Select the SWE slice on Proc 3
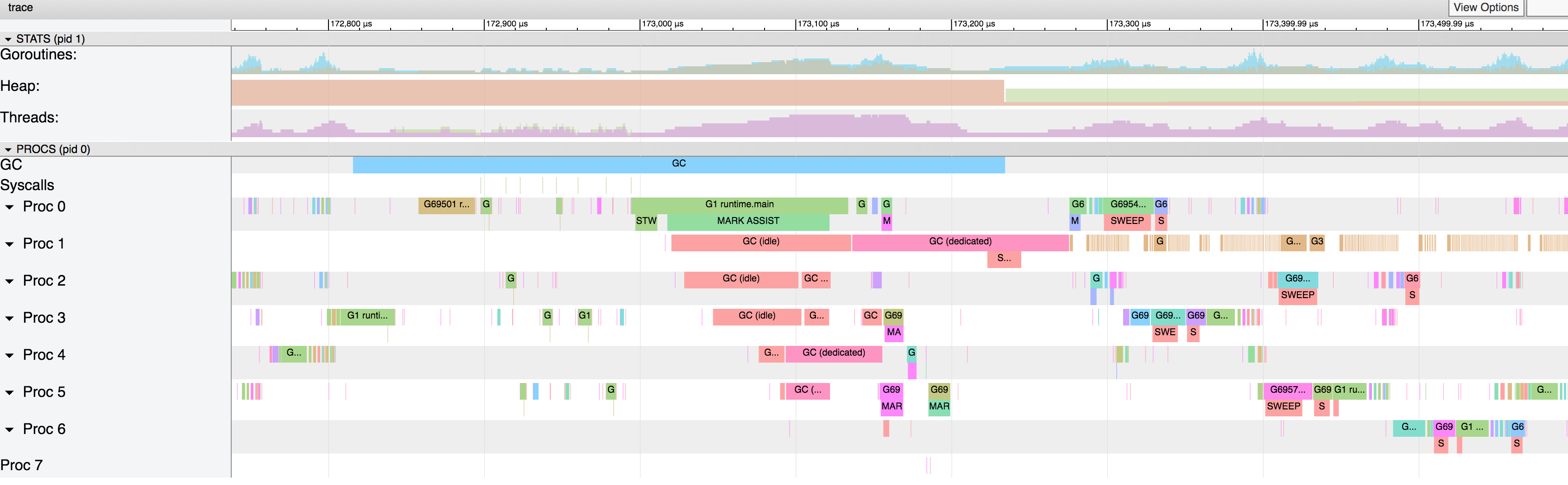 point(1165,333)
